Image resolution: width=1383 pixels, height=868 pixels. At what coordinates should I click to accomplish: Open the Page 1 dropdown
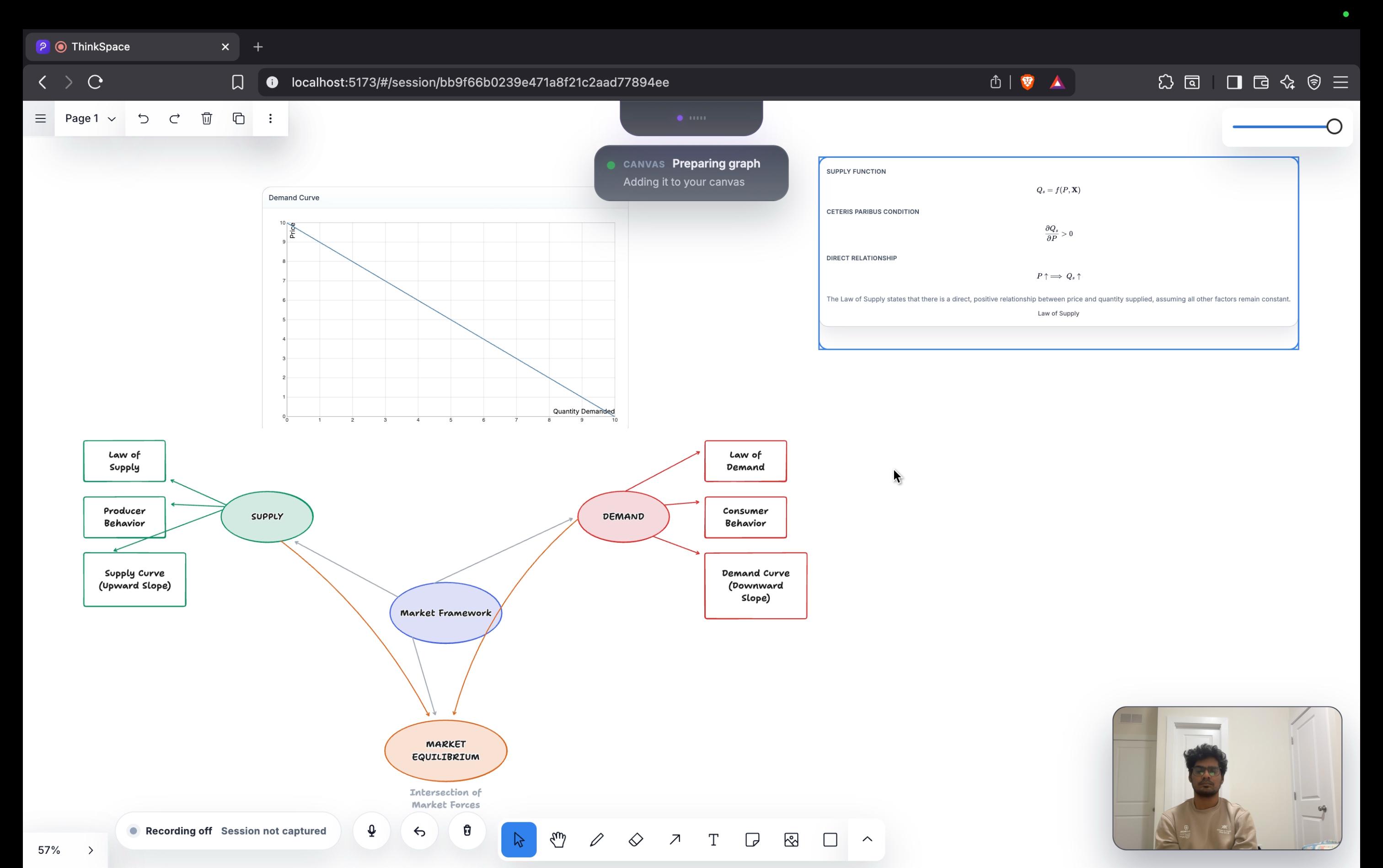click(x=90, y=118)
